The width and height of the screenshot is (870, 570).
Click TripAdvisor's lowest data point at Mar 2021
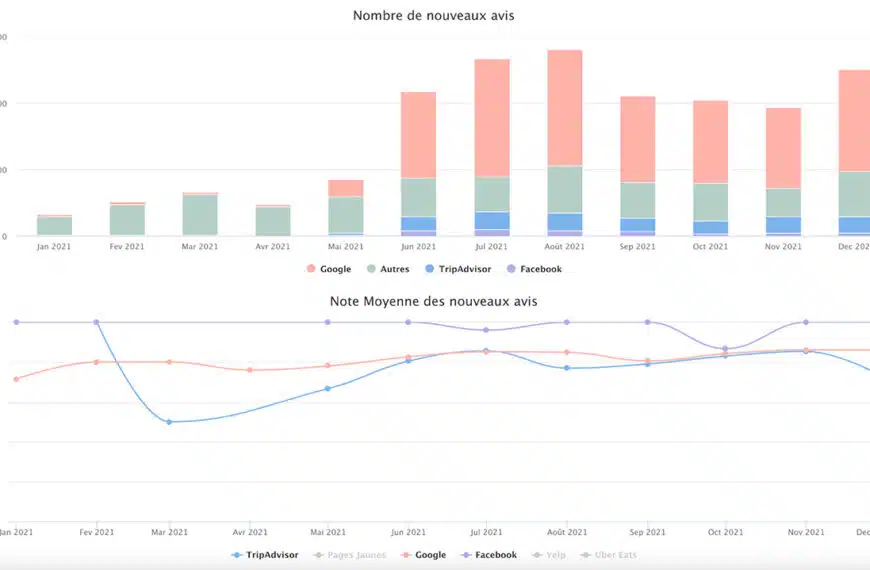[x=169, y=422]
